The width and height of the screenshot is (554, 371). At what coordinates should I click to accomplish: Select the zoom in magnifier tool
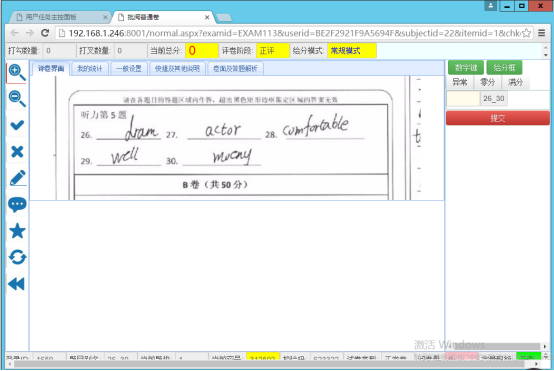click(x=17, y=72)
